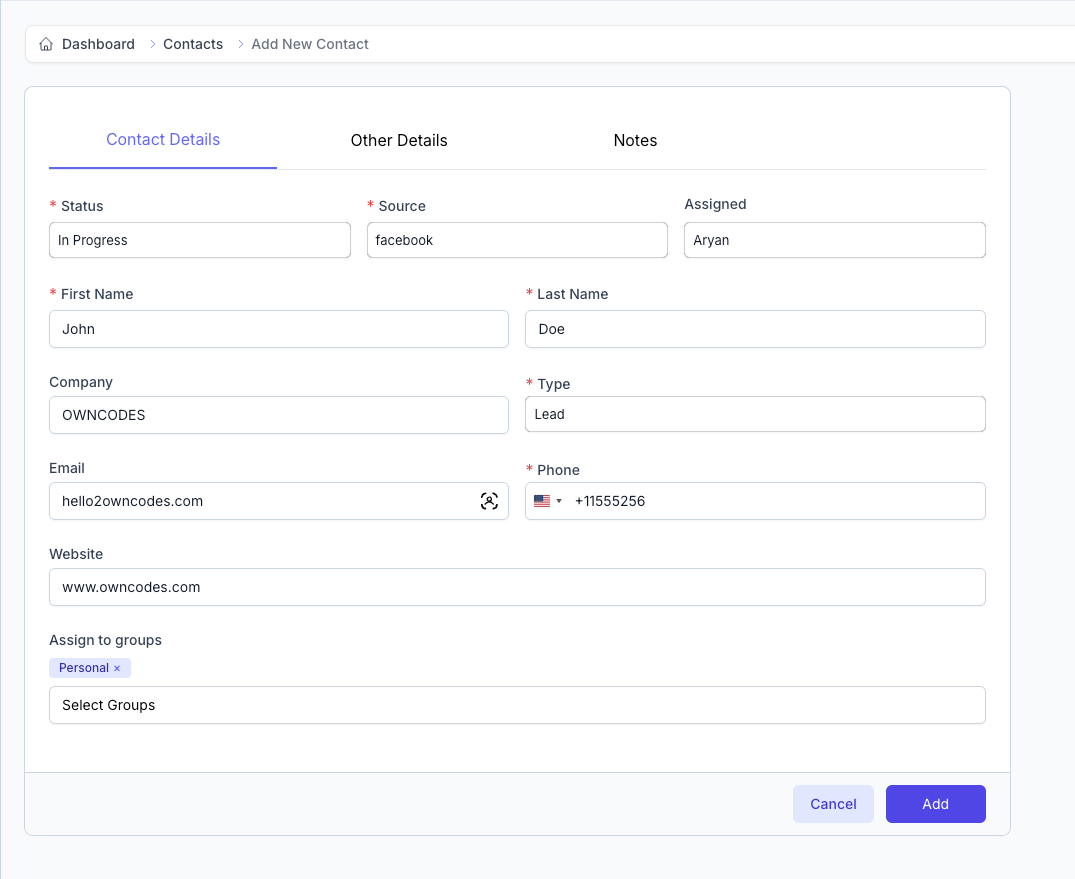The image size is (1075, 879).
Task: Open the Source dropdown showing facebook
Action: coord(517,240)
